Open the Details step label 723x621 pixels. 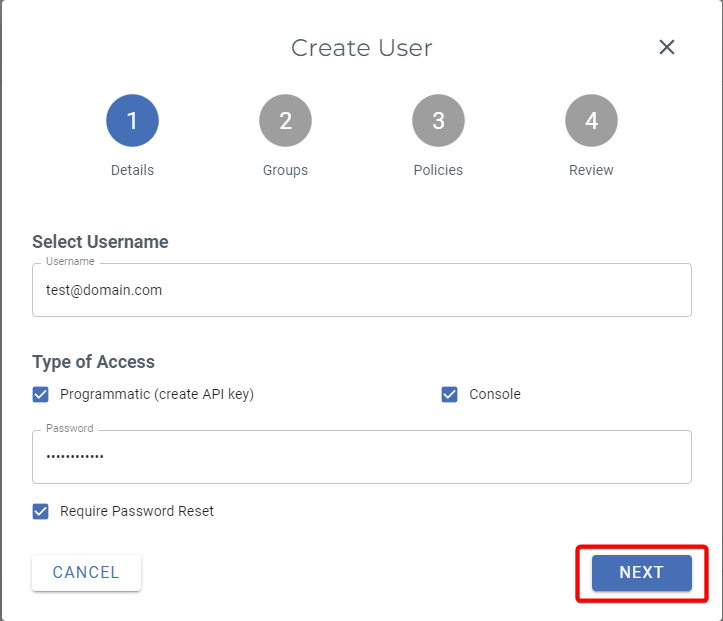click(x=132, y=170)
